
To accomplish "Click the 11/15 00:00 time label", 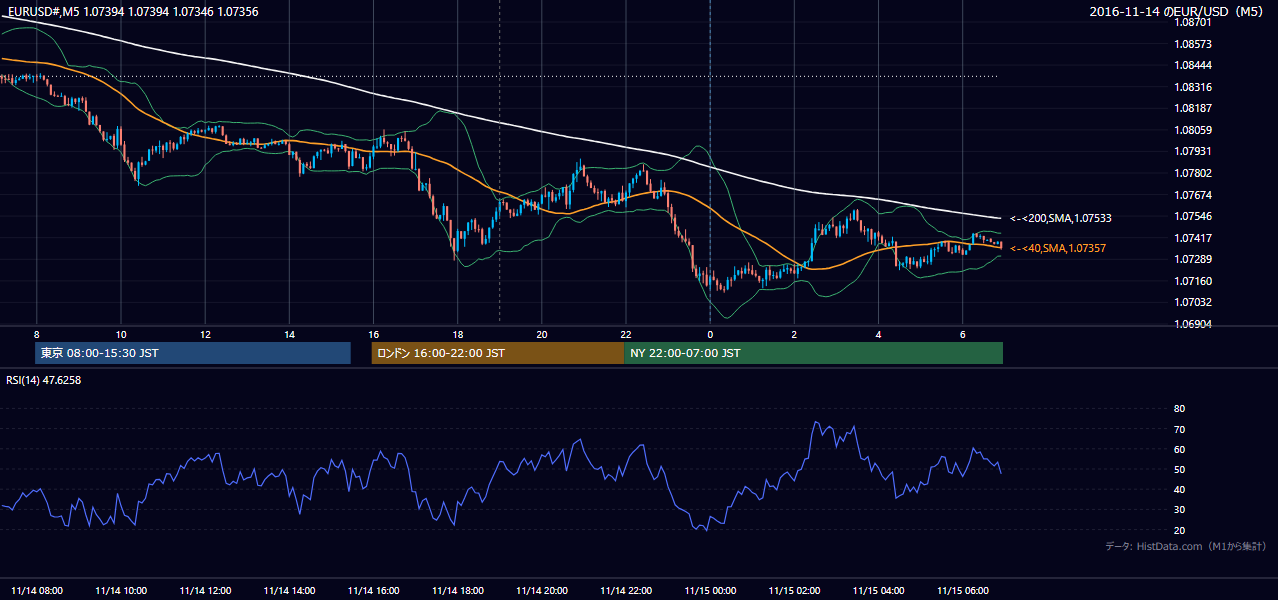I will coord(710,590).
